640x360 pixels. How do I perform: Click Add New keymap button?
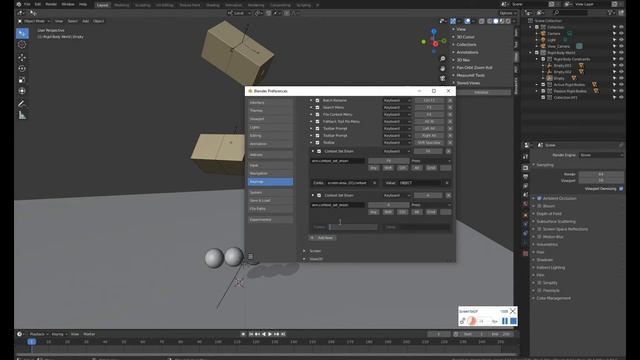click(322, 238)
